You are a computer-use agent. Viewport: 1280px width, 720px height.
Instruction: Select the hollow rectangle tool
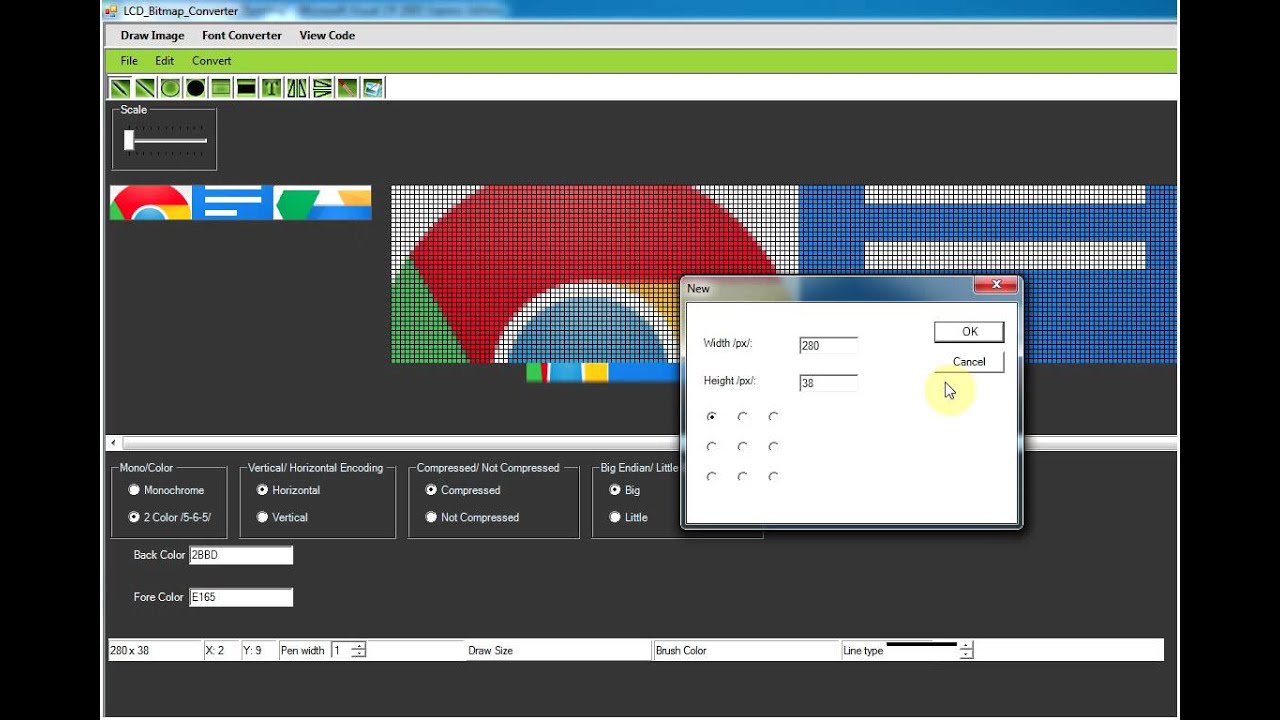click(220, 87)
